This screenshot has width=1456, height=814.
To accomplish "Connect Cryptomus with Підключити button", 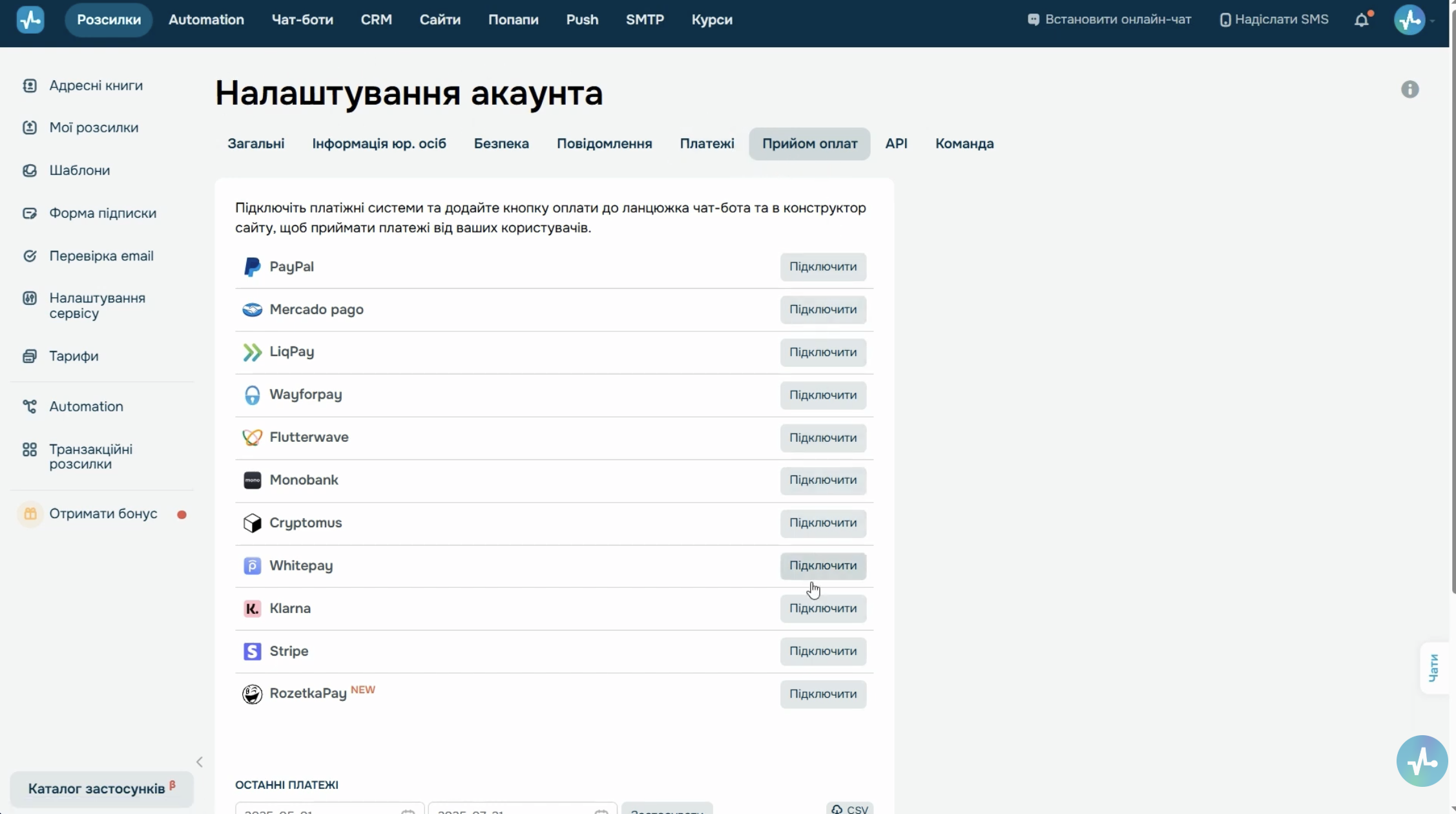I will [x=823, y=523].
